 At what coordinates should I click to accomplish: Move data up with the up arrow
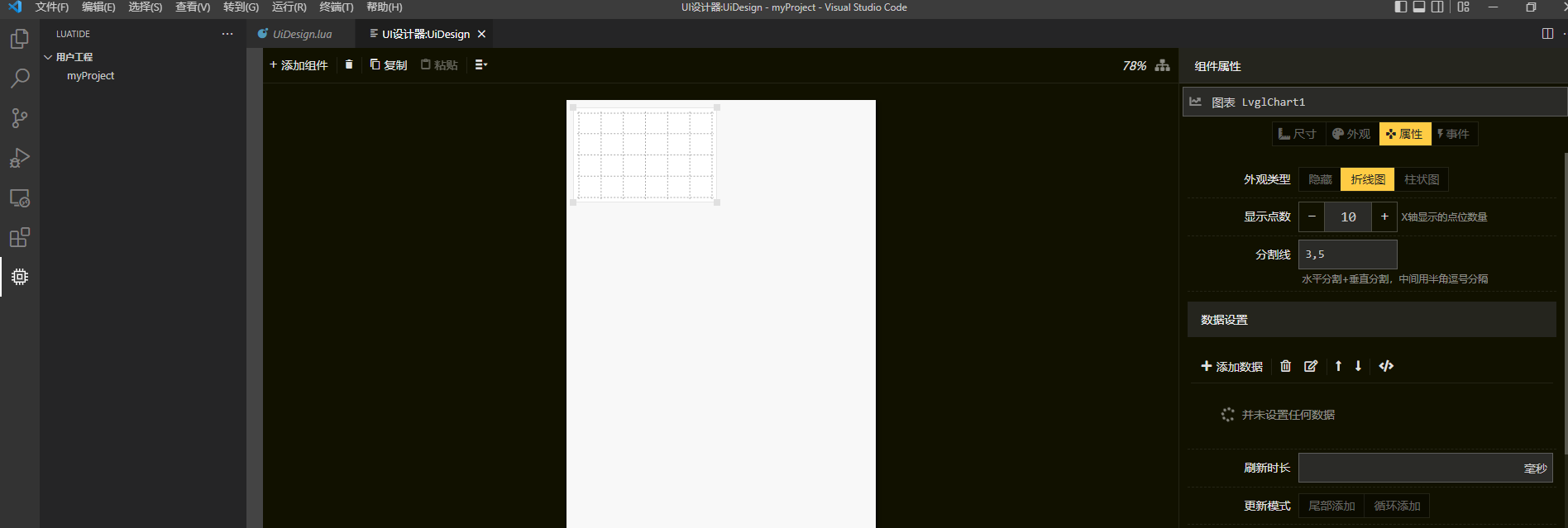[x=1338, y=366]
